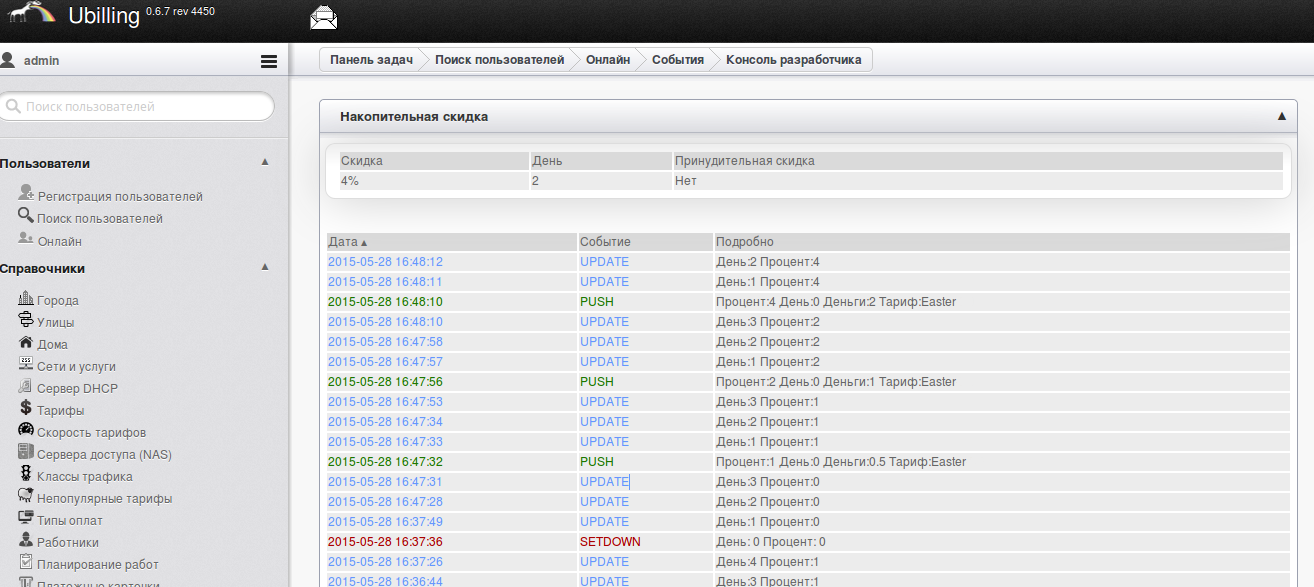Collapse the Накопительная скидка panel
The width and height of the screenshot is (1314, 587).
[1281, 117]
